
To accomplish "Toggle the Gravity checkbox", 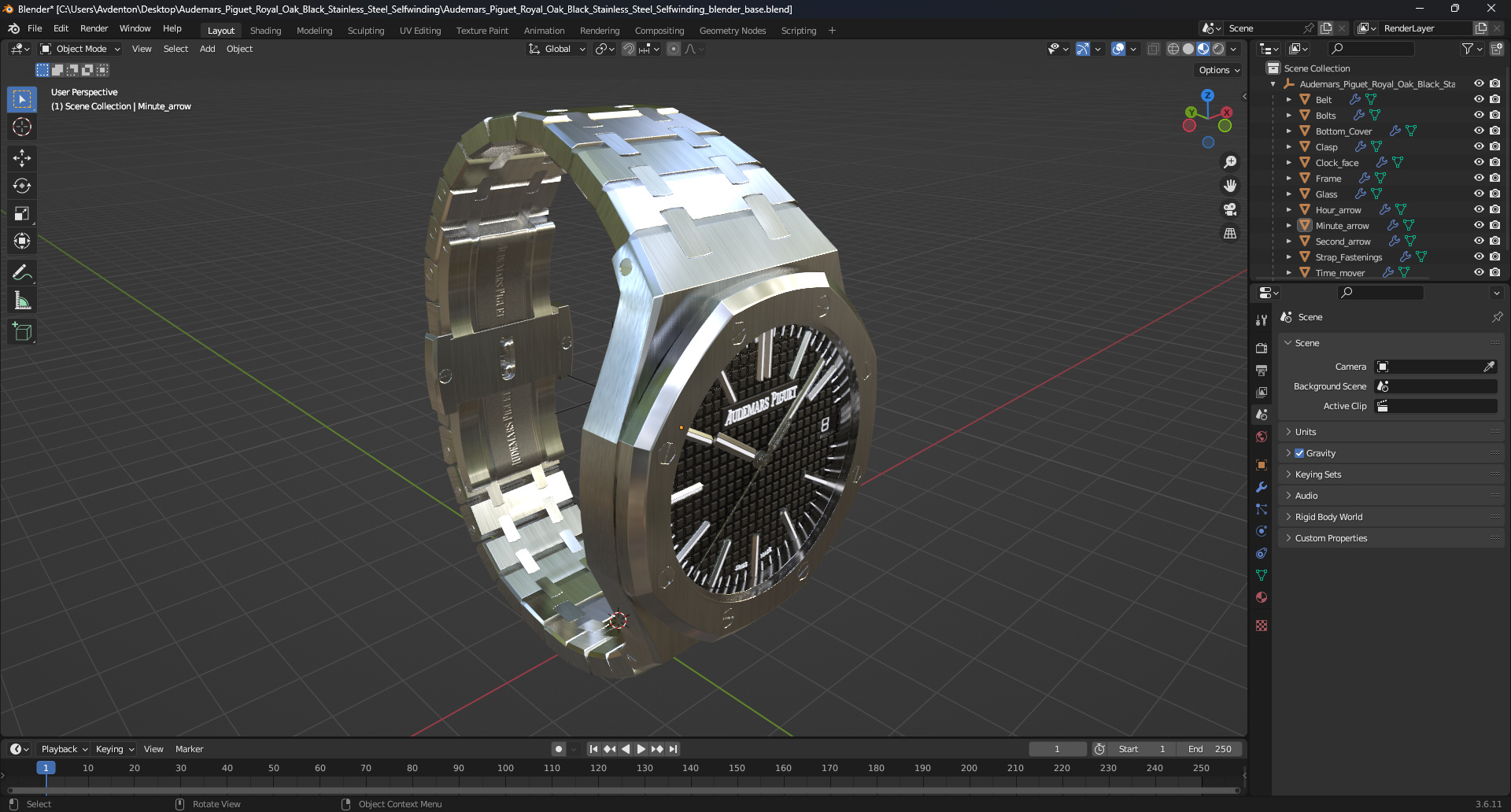I will coord(1299,453).
